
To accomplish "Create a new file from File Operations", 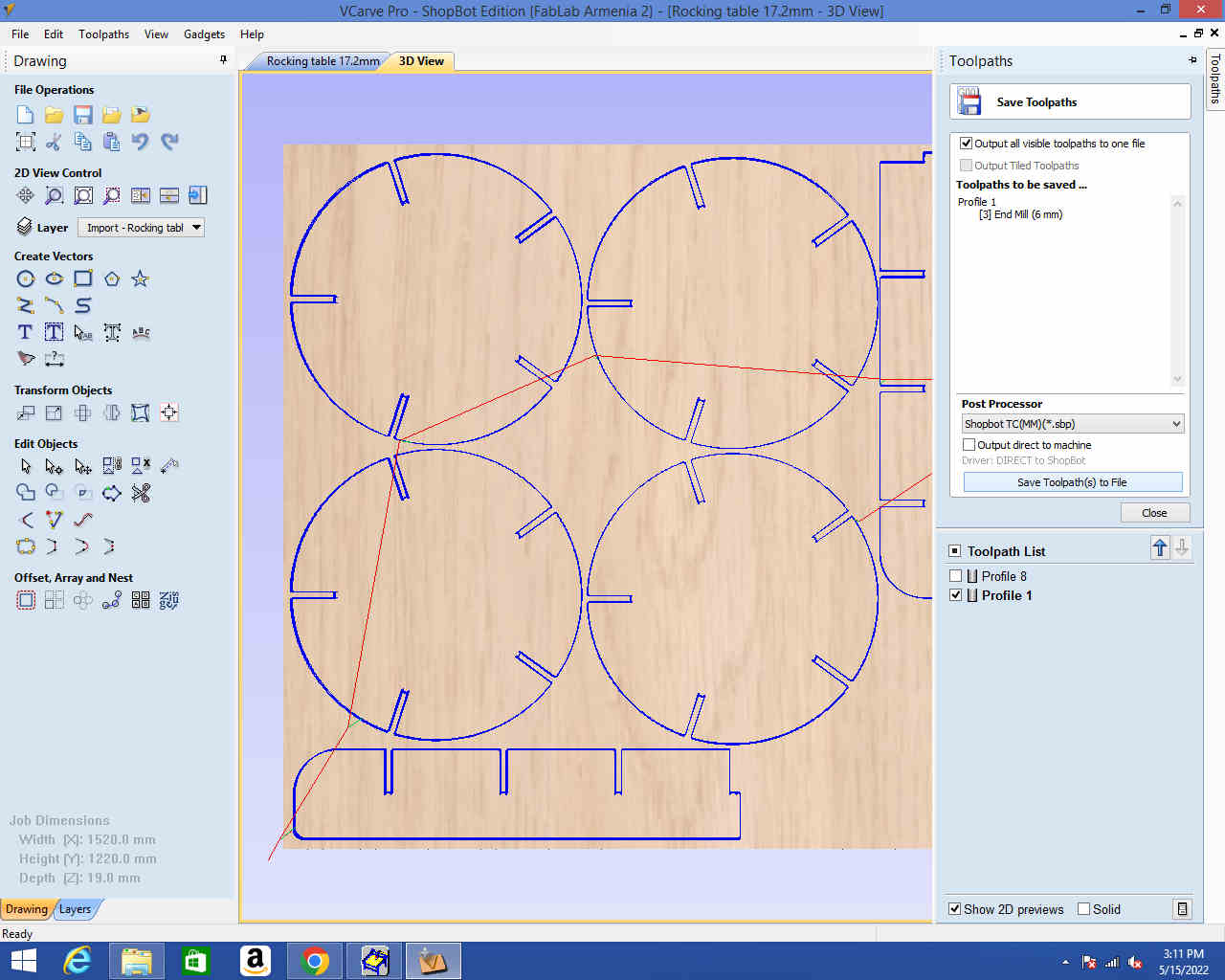I will pos(26,115).
